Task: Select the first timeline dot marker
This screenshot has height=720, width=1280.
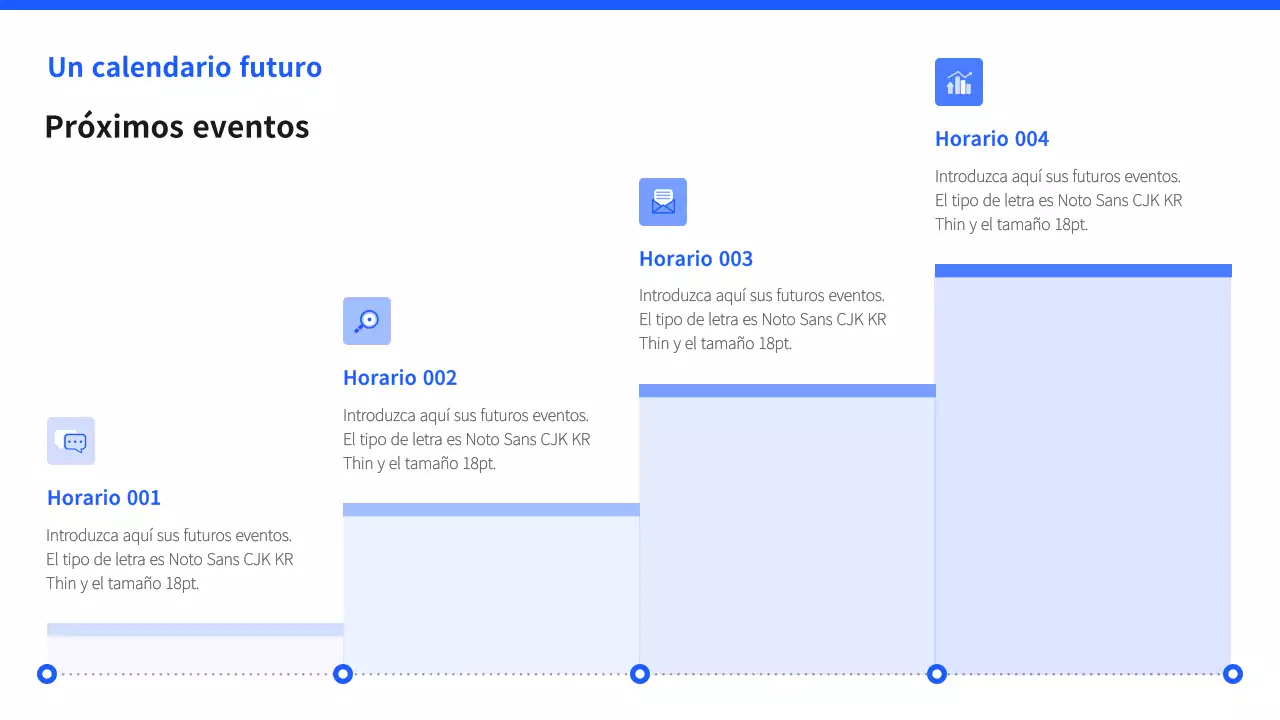Action: [46, 674]
